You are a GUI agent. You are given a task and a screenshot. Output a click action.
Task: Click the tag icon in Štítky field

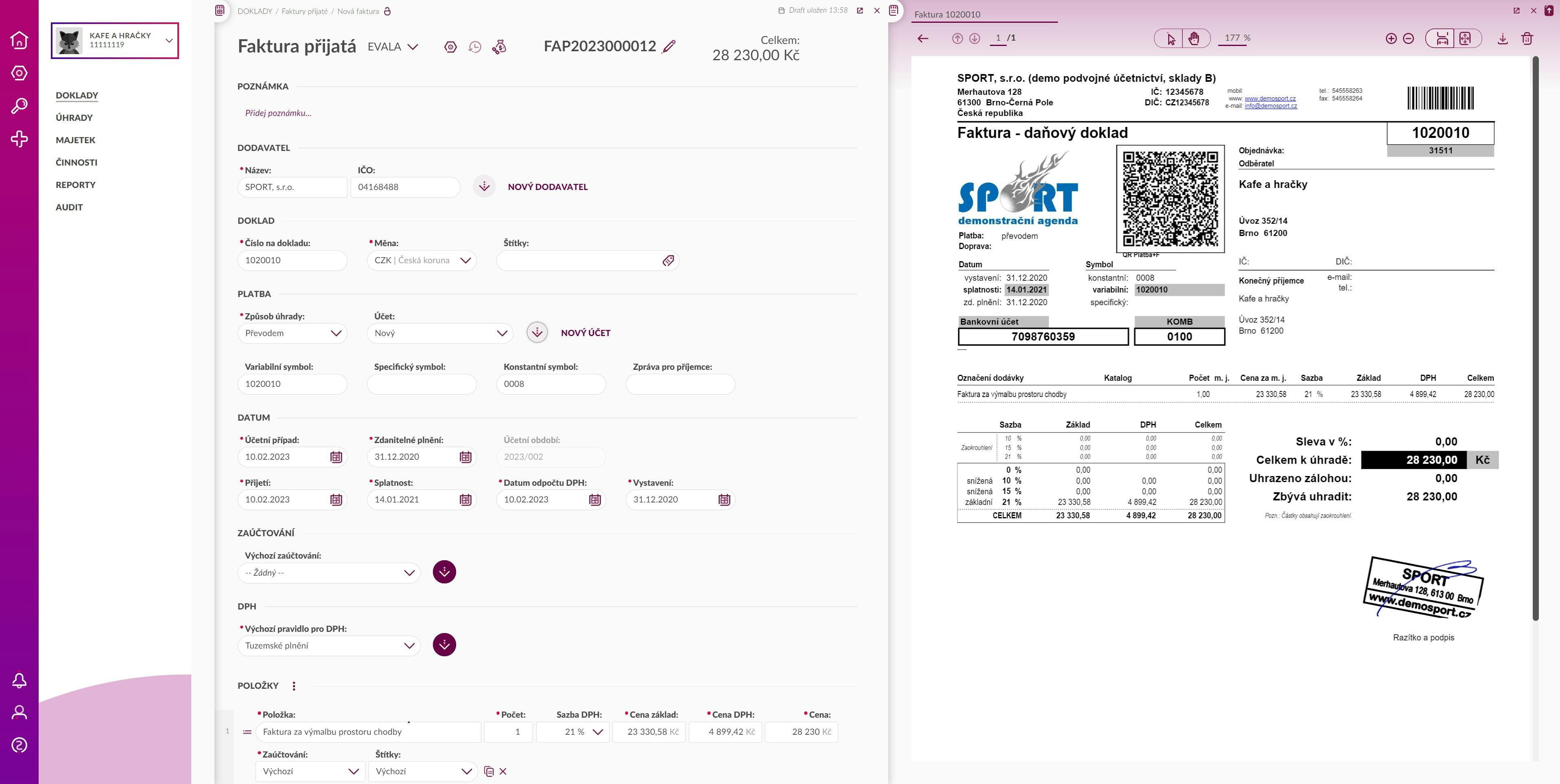(668, 260)
